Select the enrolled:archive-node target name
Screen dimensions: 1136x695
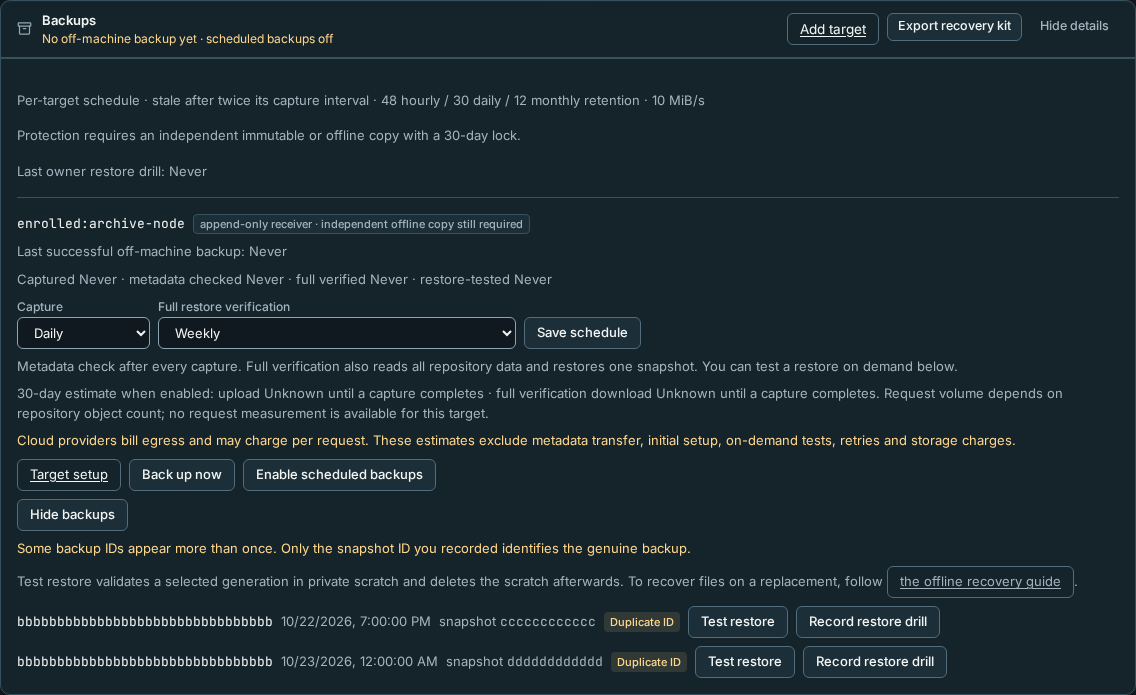[x=101, y=224]
